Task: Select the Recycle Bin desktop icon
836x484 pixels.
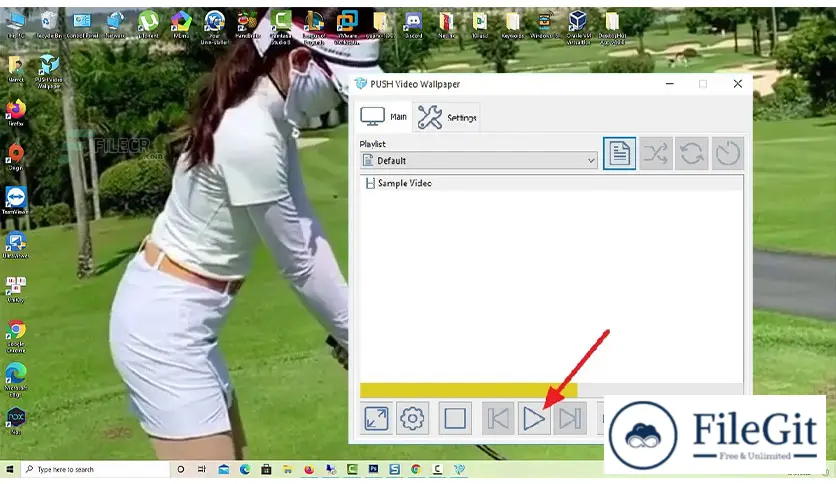Action: click(x=49, y=25)
